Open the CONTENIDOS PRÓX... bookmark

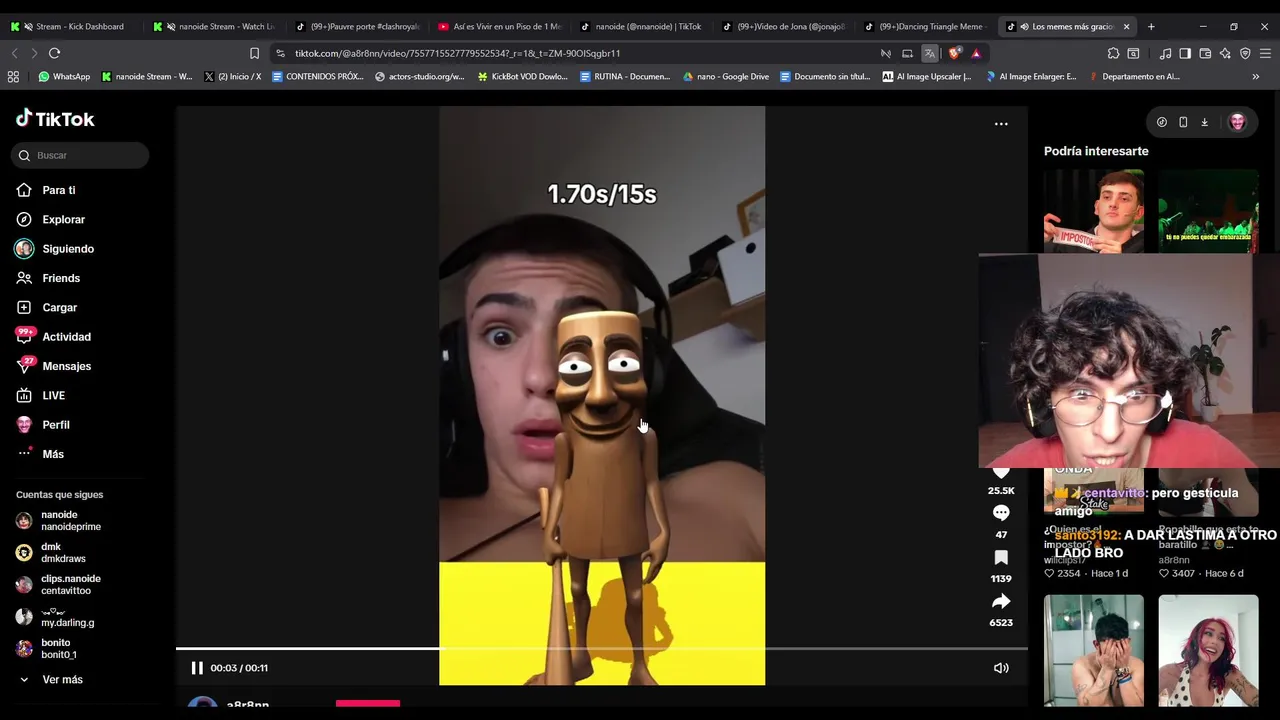point(318,76)
